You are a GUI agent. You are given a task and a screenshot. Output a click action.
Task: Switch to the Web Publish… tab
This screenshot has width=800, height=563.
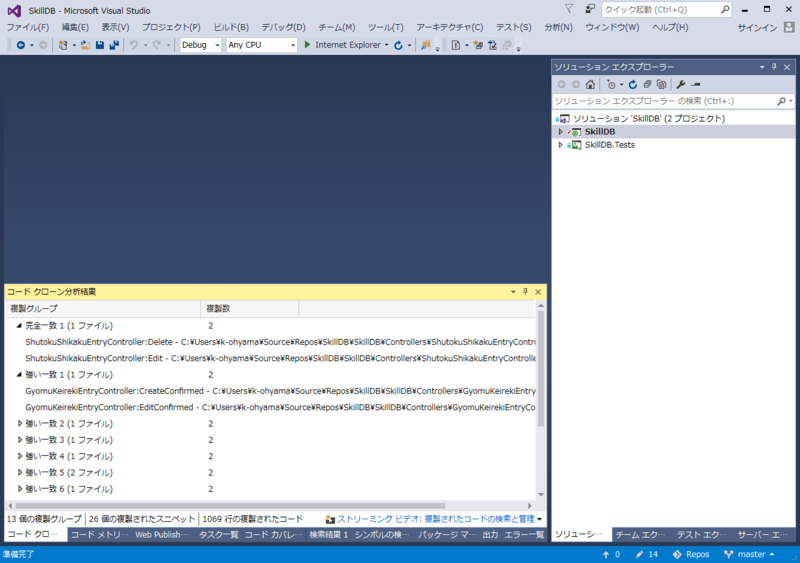(x=162, y=534)
